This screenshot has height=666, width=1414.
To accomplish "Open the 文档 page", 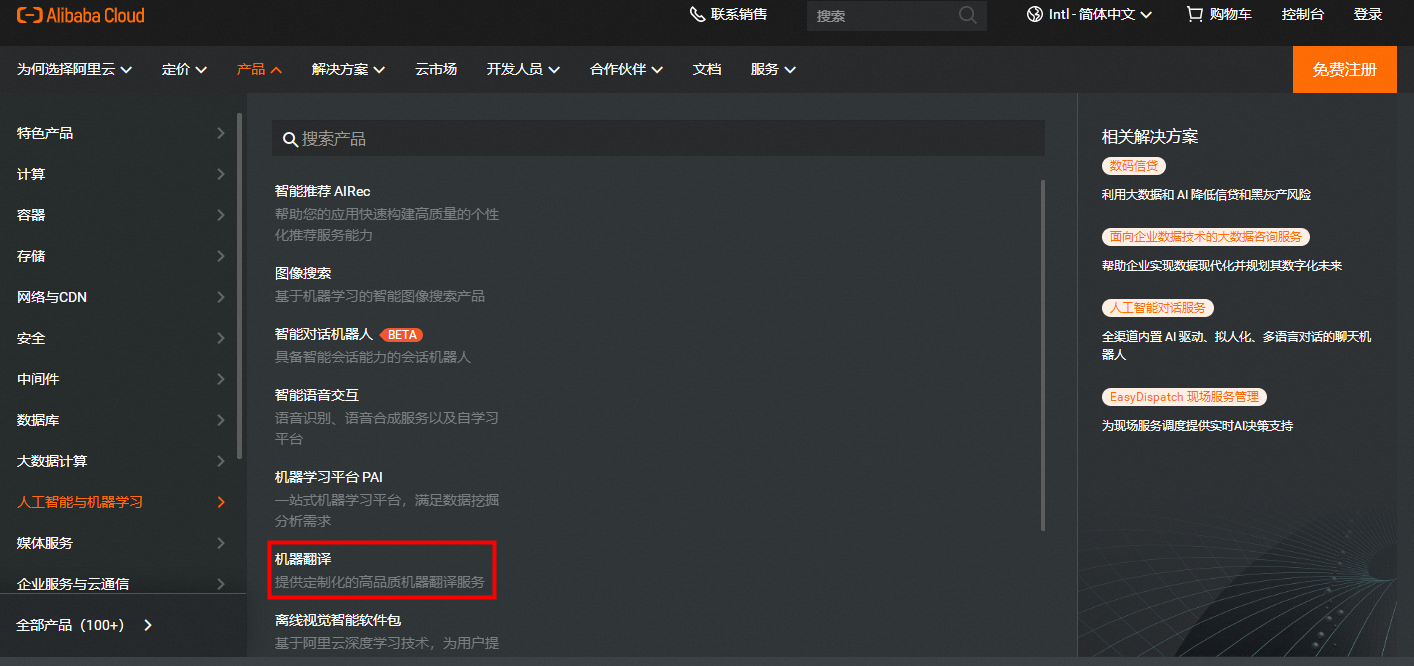I will [x=707, y=69].
